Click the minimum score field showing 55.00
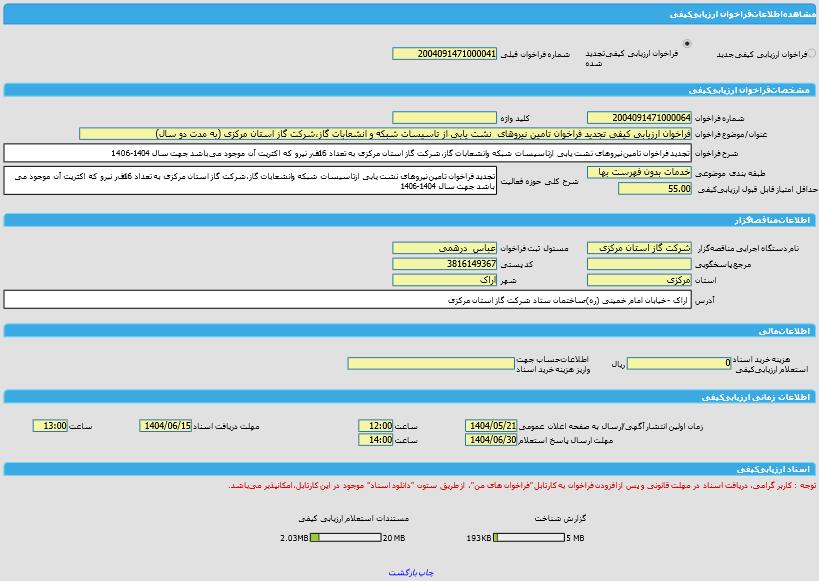The height and width of the screenshot is (581, 819). coord(654,189)
